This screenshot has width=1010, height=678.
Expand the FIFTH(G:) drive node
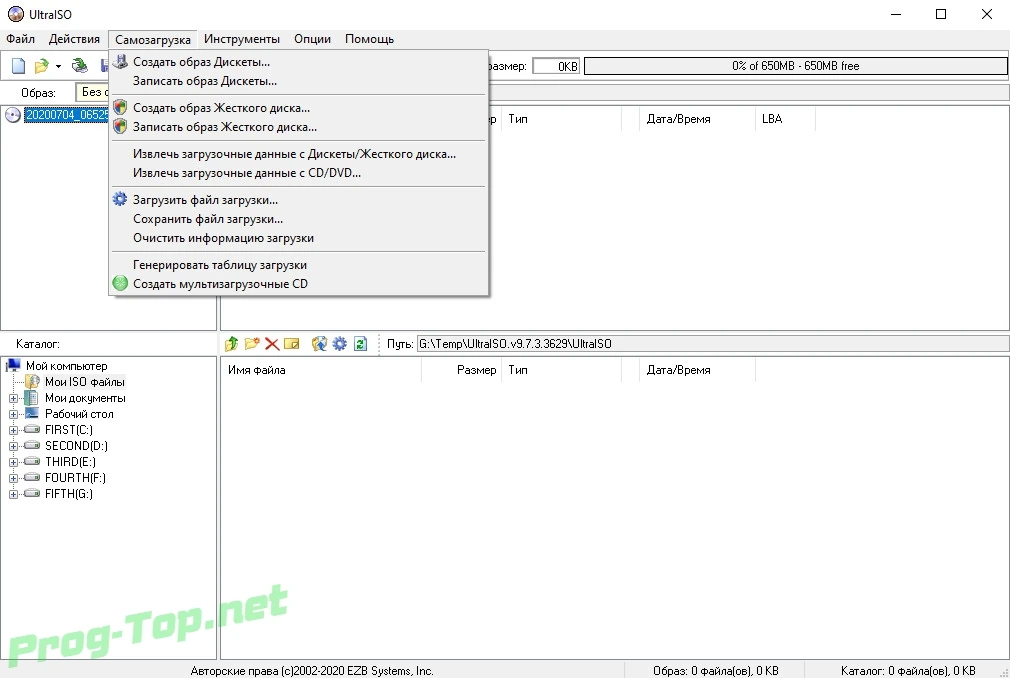(x=13, y=494)
